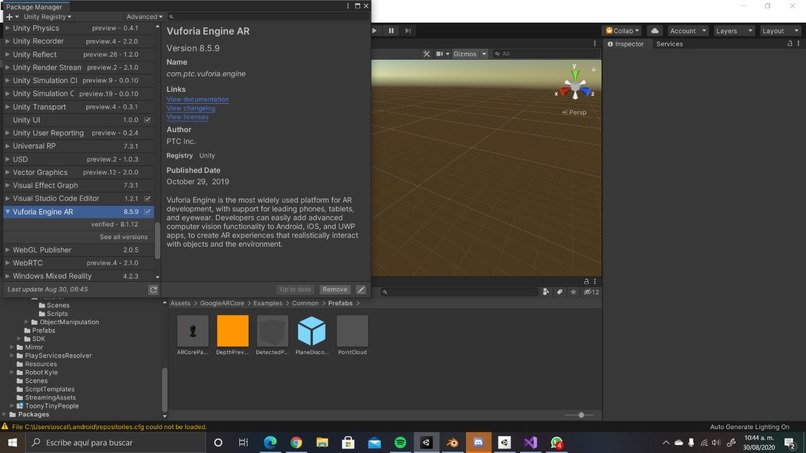Open the Unity Registry dropdown
This screenshot has height=453, width=806.
point(47,16)
